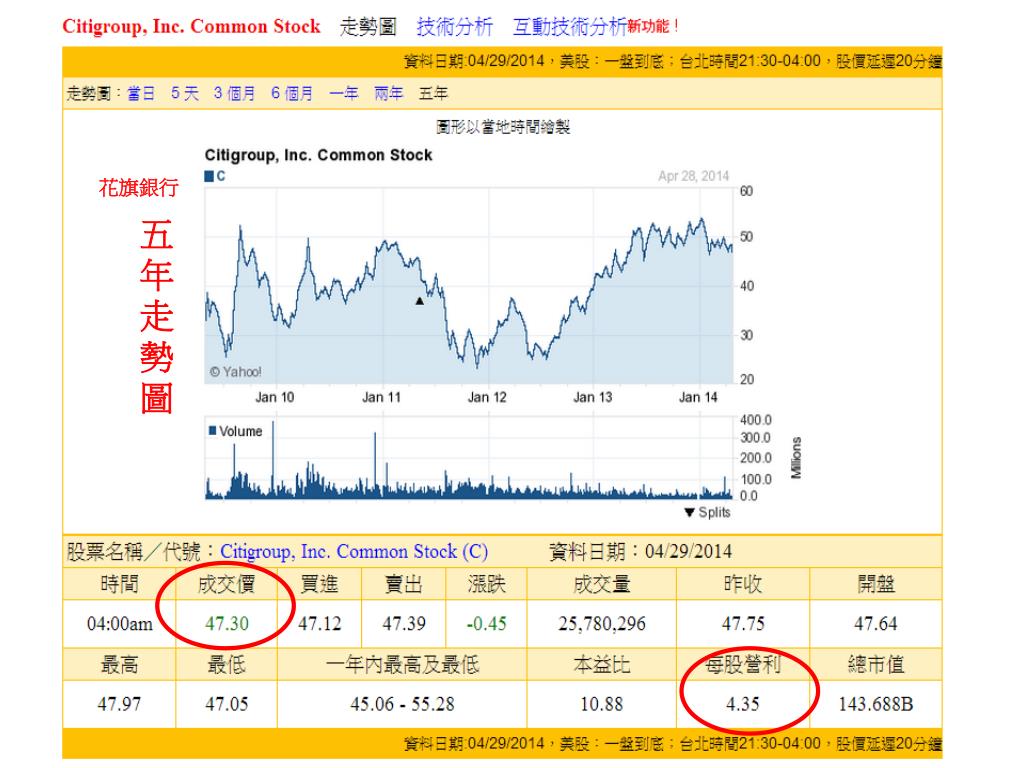The image size is (1024, 768).
Task: Click the 總市值 column header
Action: [x=876, y=665]
